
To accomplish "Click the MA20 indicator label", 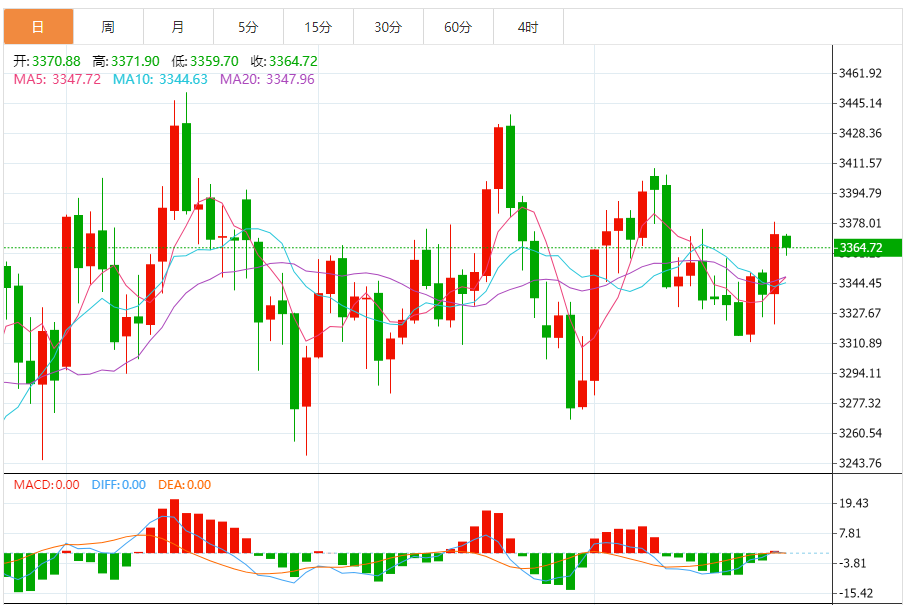I will [267, 79].
